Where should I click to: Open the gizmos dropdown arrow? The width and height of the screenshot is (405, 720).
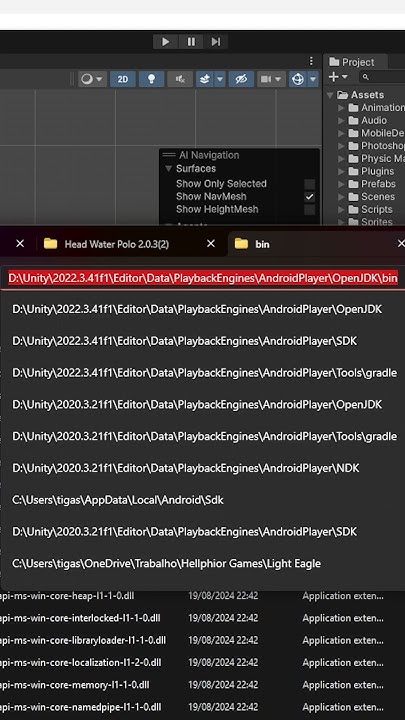313,79
